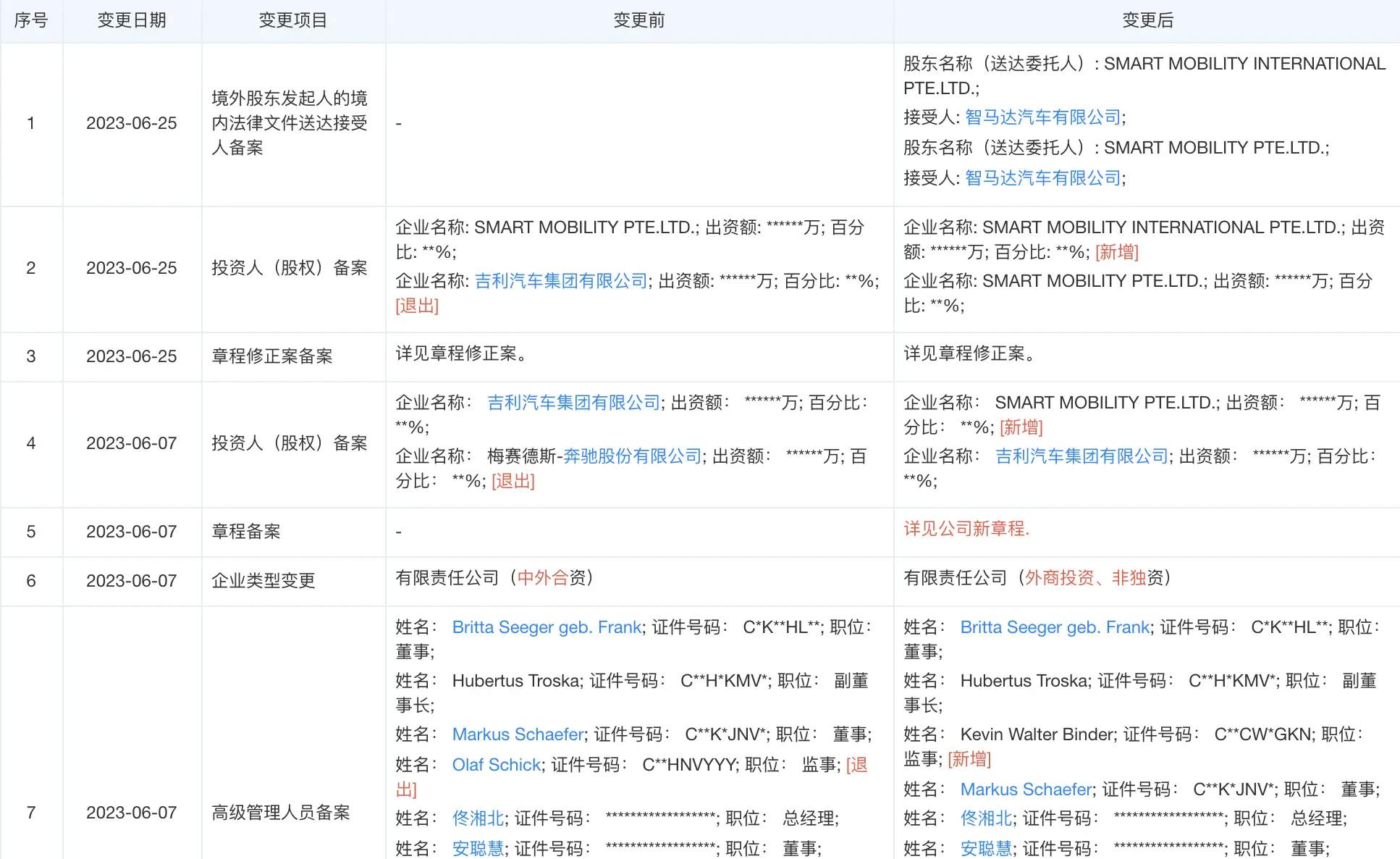Viewport: 1400px width, 859px height.
Task: Click Hubertus Troska in 变更后 column
Action: pyautogui.click(x=1025, y=681)
